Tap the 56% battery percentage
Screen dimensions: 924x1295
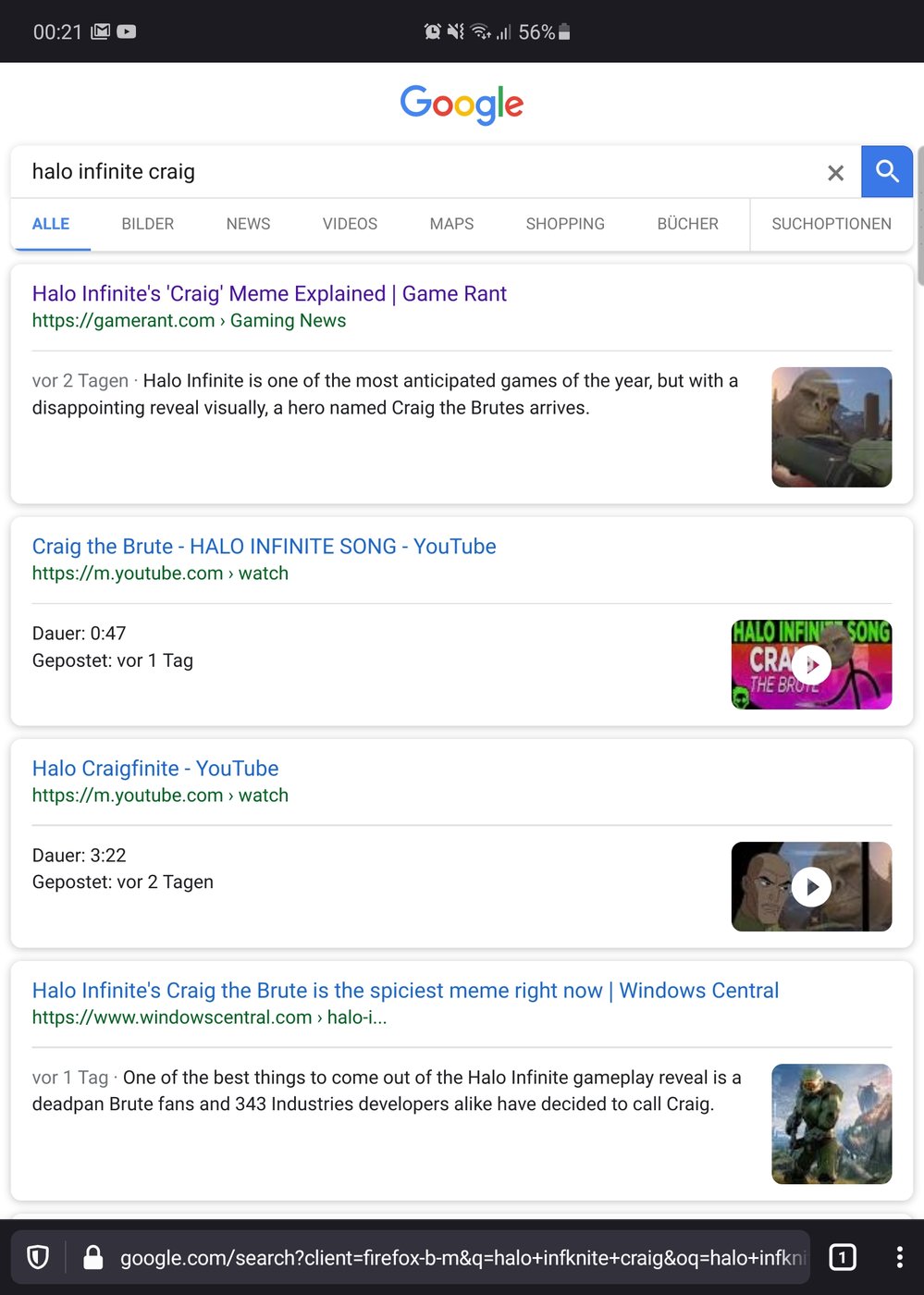(536, 32)
